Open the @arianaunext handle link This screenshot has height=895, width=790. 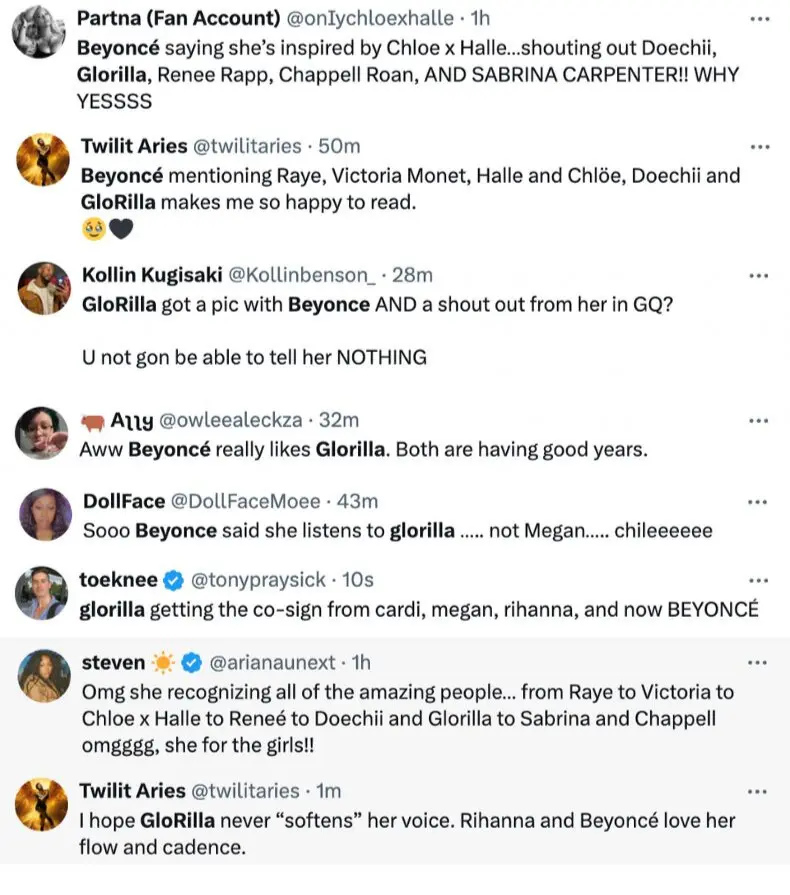tap(272, 663)
